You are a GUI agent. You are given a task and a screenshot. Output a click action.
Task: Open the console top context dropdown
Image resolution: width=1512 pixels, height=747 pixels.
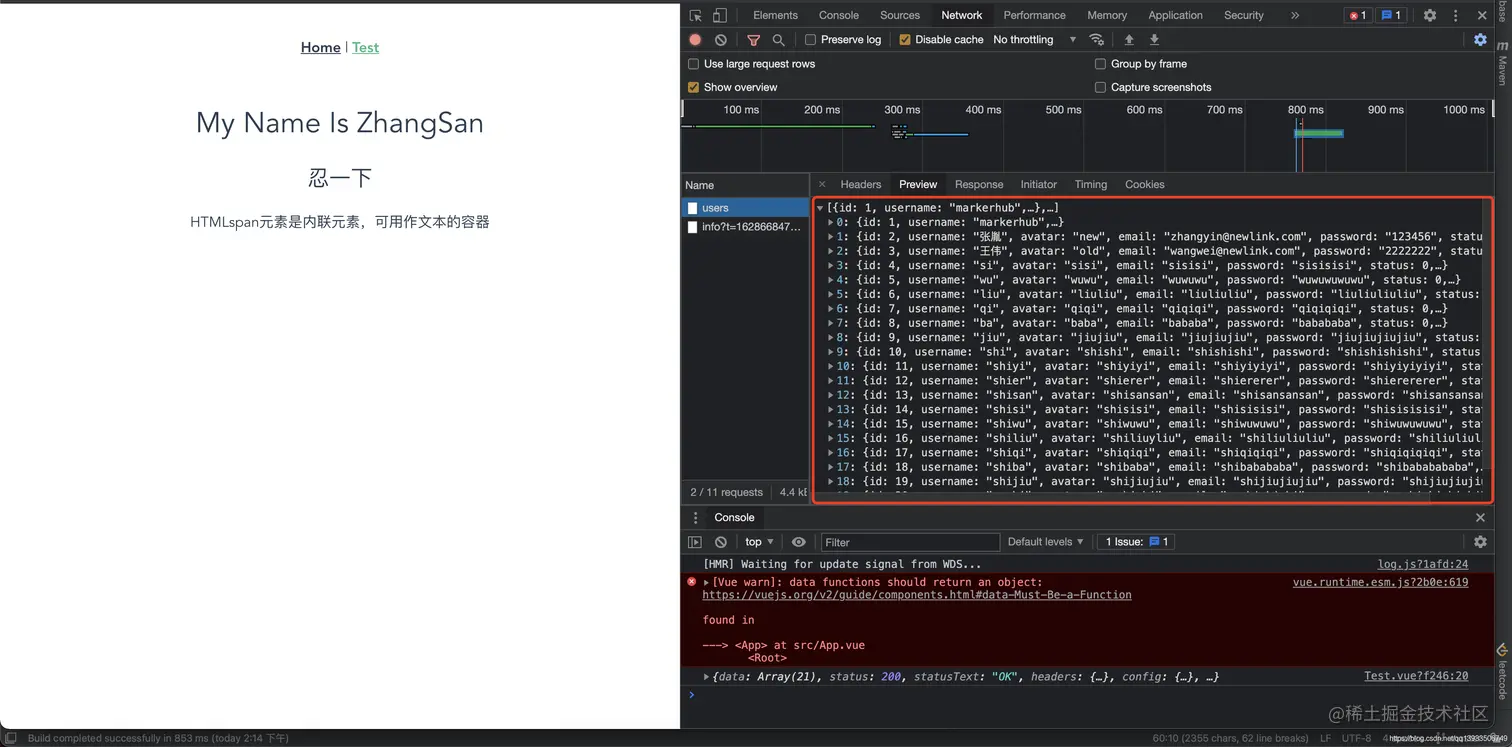759,542
